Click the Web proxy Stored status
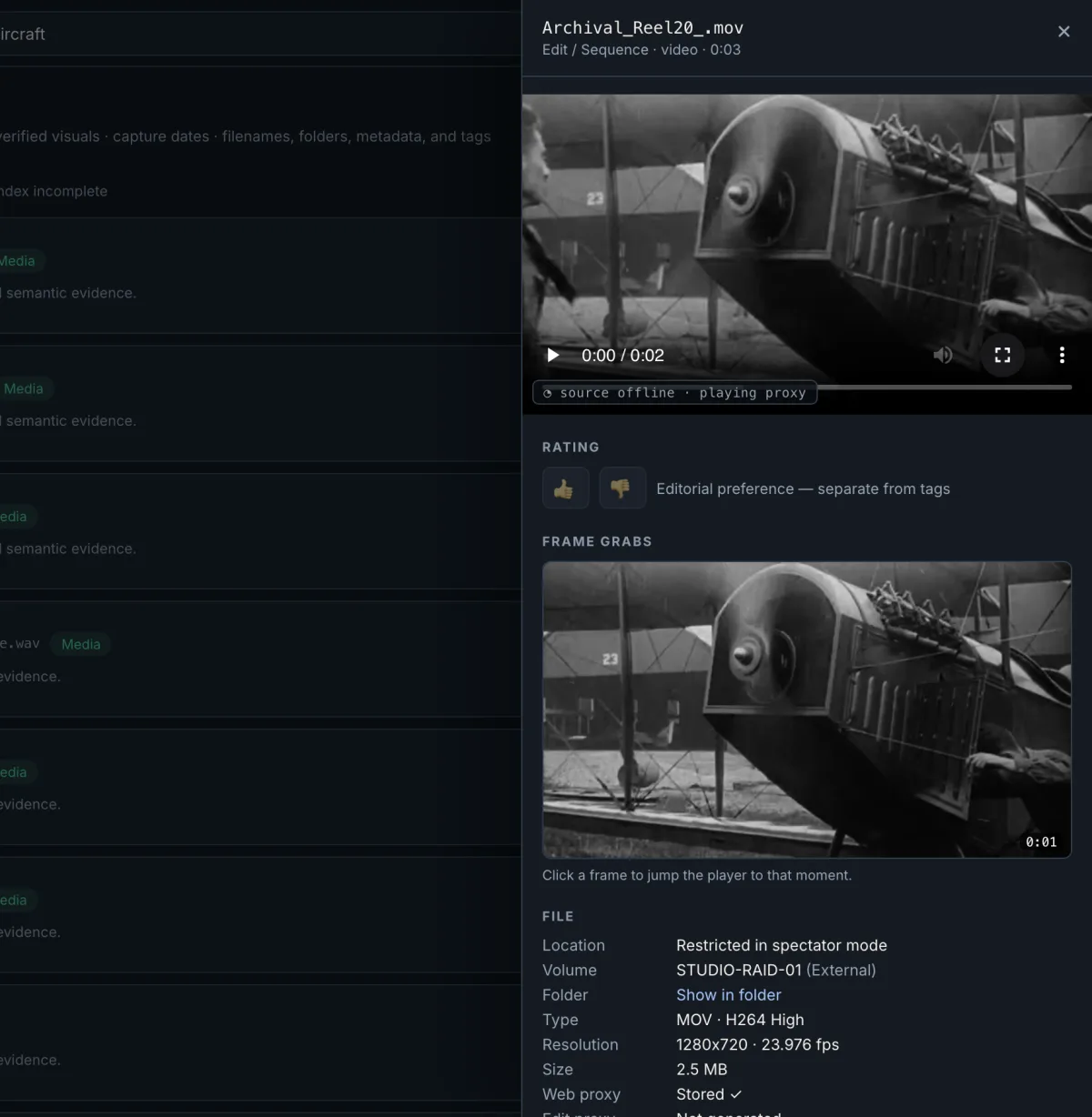This screenshot has width=1092, height=1117. coord(709,1094)
